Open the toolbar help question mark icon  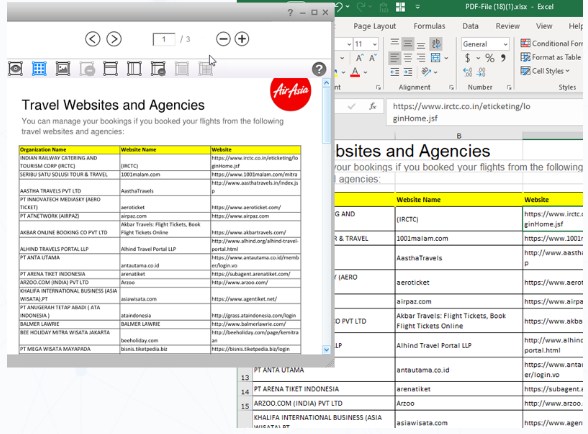[x=319, y=69]
